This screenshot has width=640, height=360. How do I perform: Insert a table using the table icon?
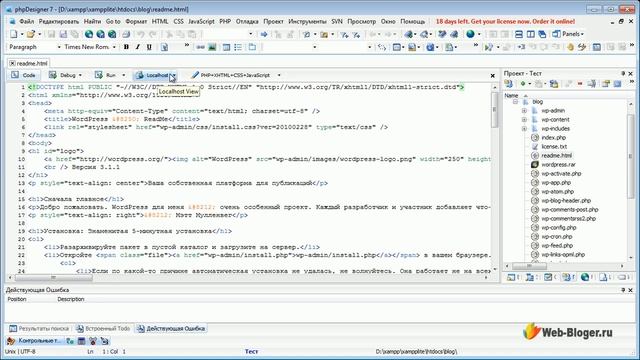click(x=226, y=47)
